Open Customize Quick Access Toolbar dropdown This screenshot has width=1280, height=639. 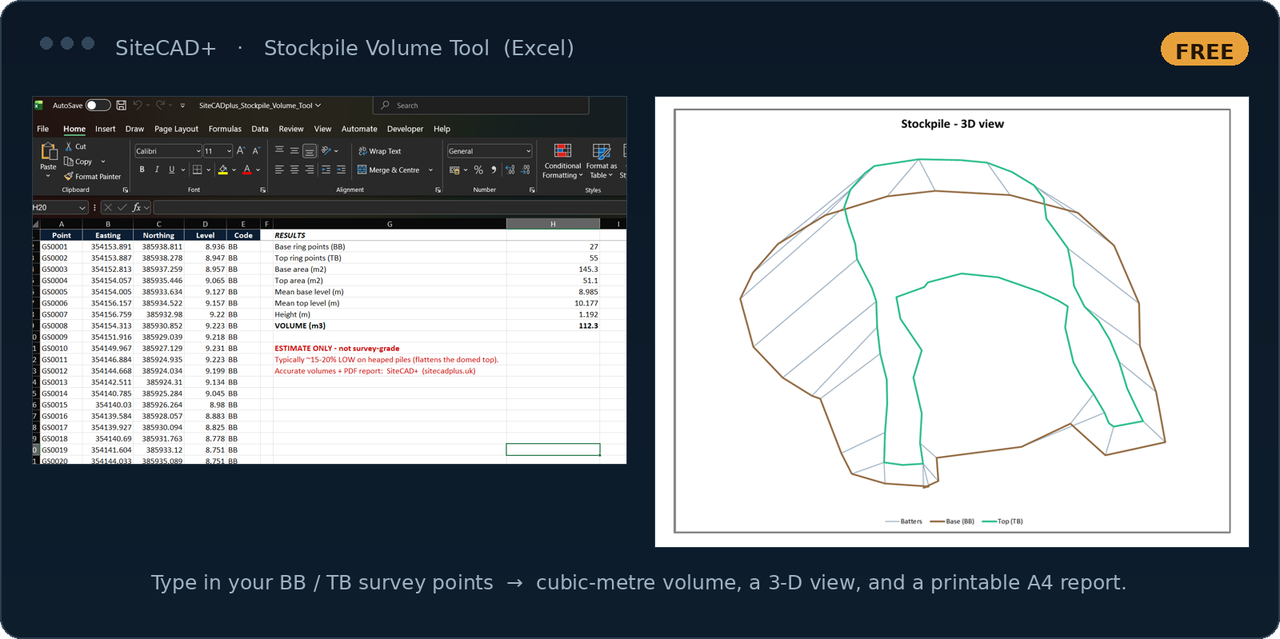point(183,105)
